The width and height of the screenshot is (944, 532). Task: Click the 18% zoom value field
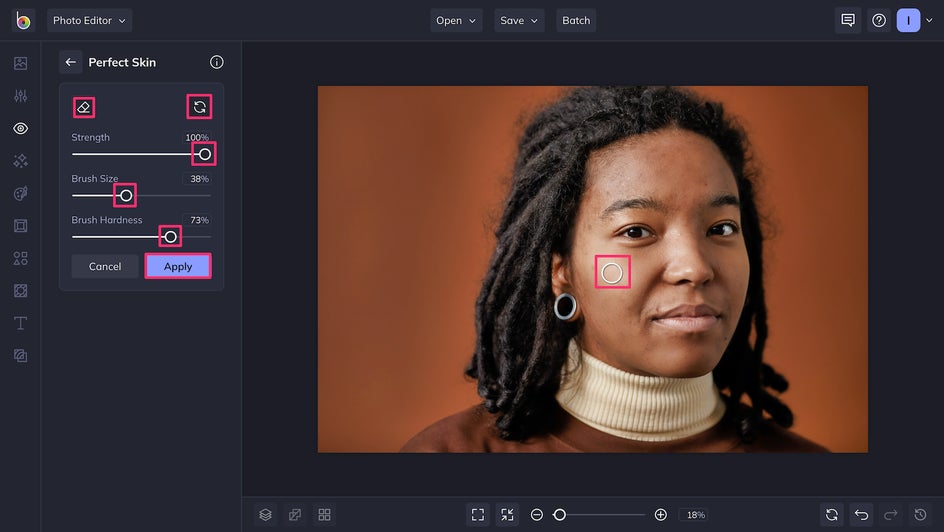(x=695, y=515)
